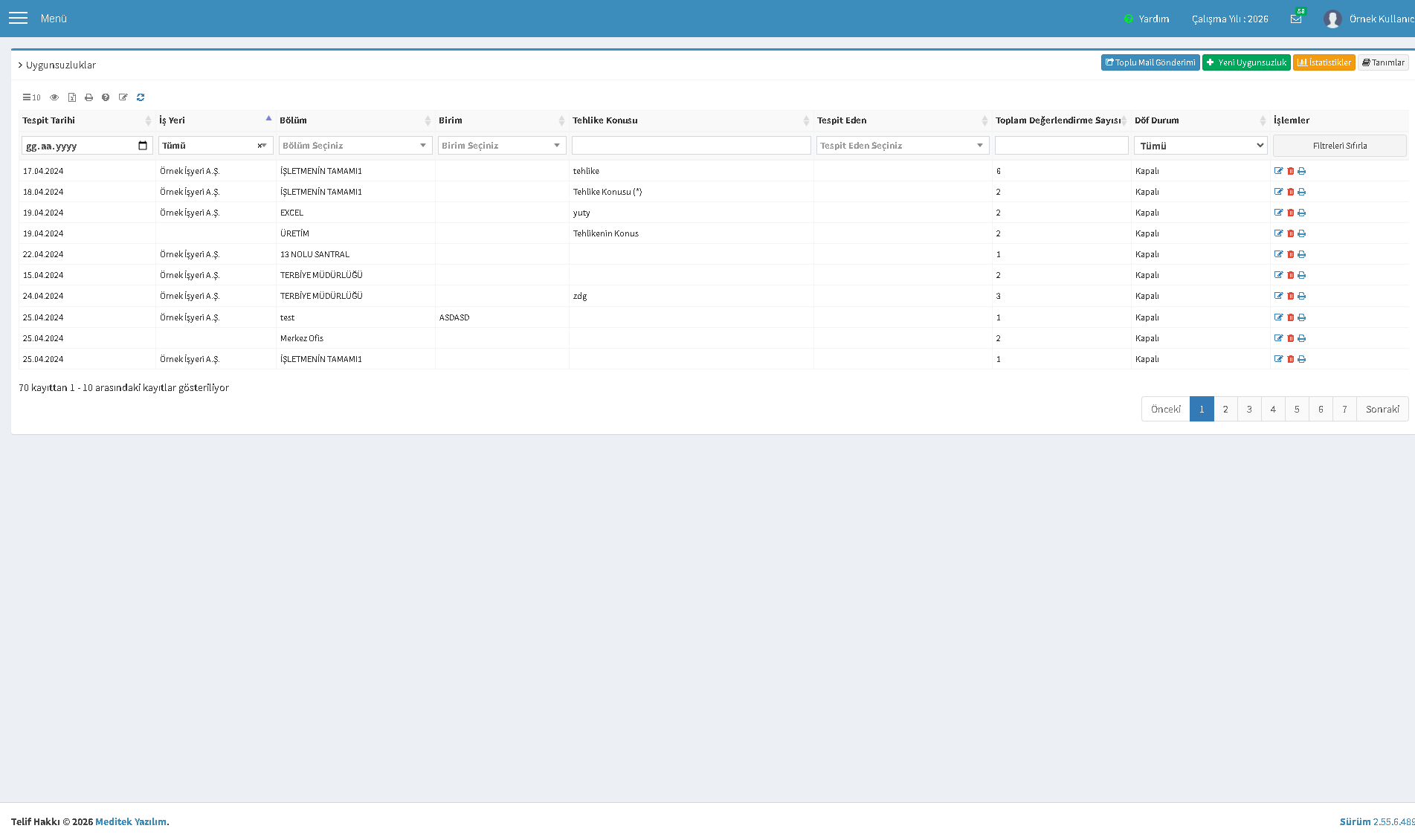
Task: Sort by Tespit Tarihi column
Action: pyautogui.click(x=87, y=120)
